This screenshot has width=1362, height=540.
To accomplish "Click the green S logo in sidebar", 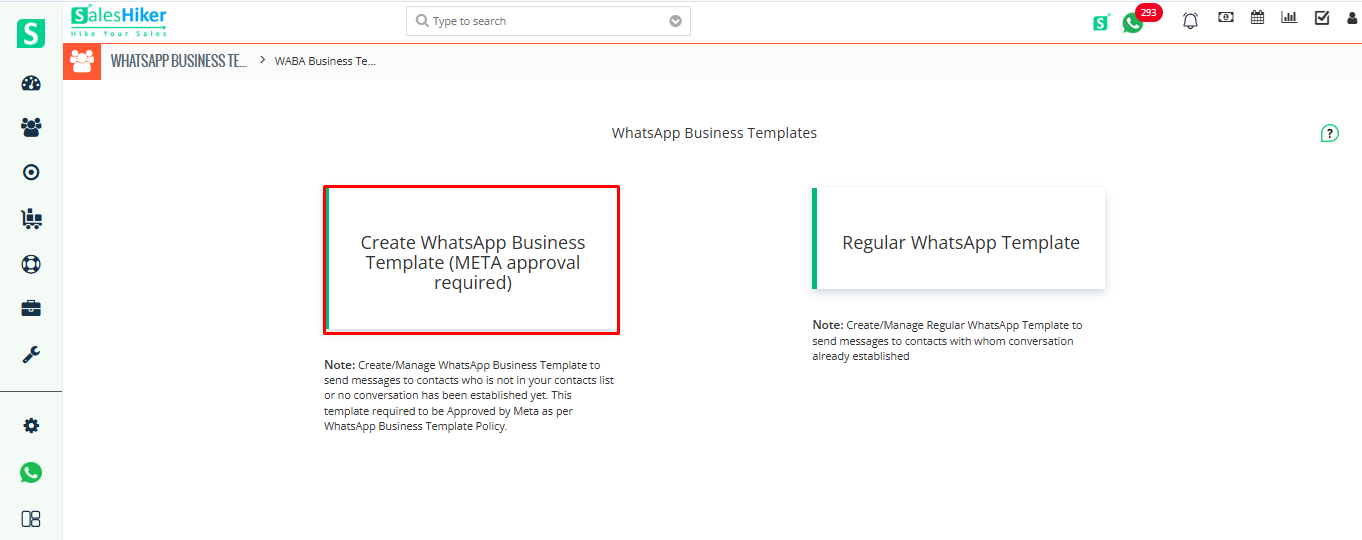I will [31, 33].
